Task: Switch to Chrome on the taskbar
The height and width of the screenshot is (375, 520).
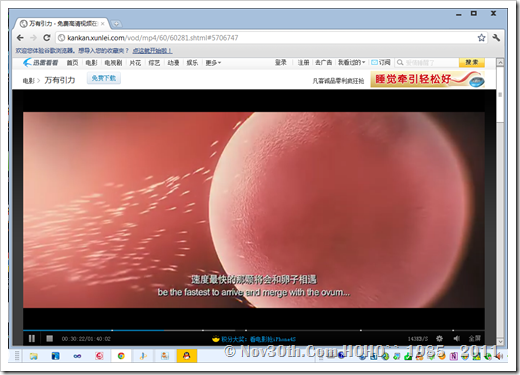Action: pyautogui.click(x=121, y=356)
